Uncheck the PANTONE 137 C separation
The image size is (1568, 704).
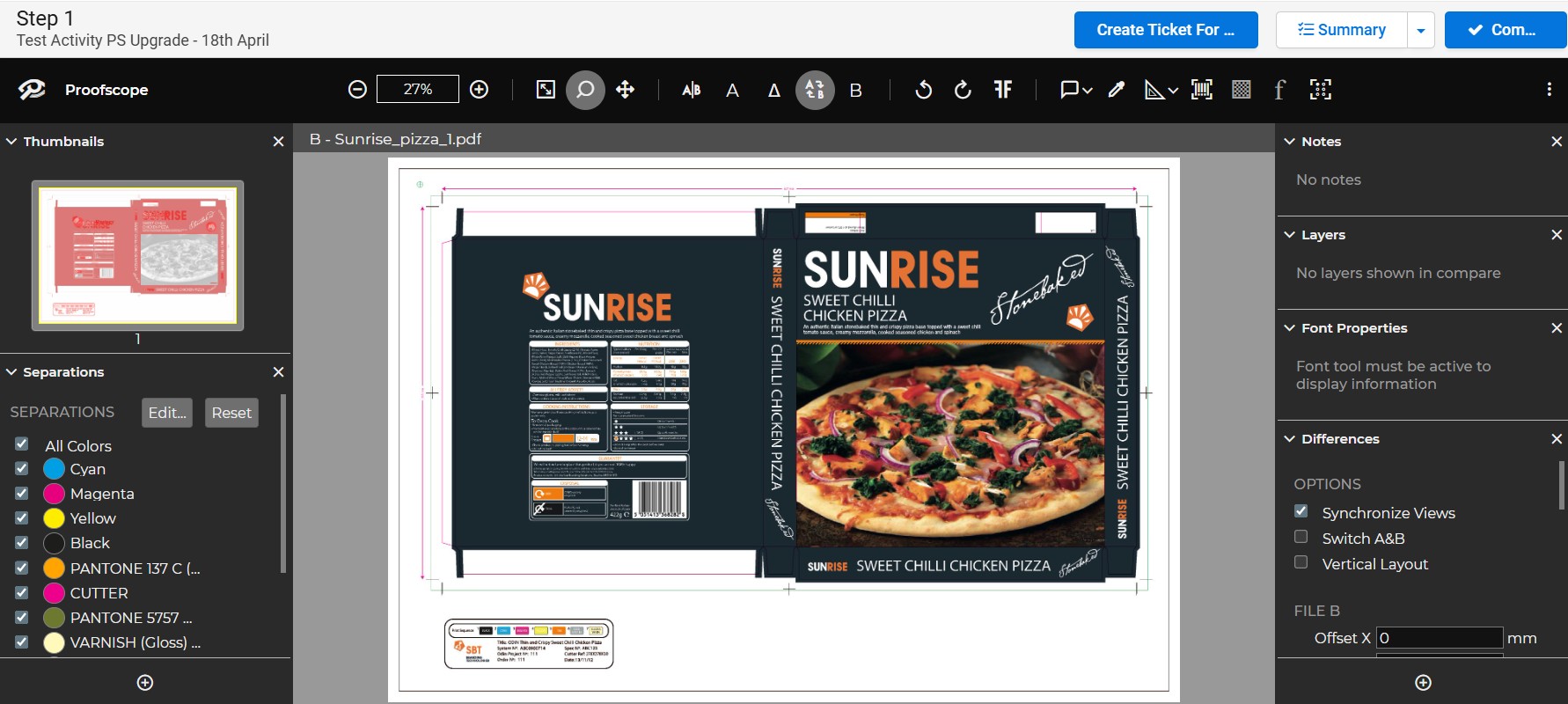[x=22, y=568]
